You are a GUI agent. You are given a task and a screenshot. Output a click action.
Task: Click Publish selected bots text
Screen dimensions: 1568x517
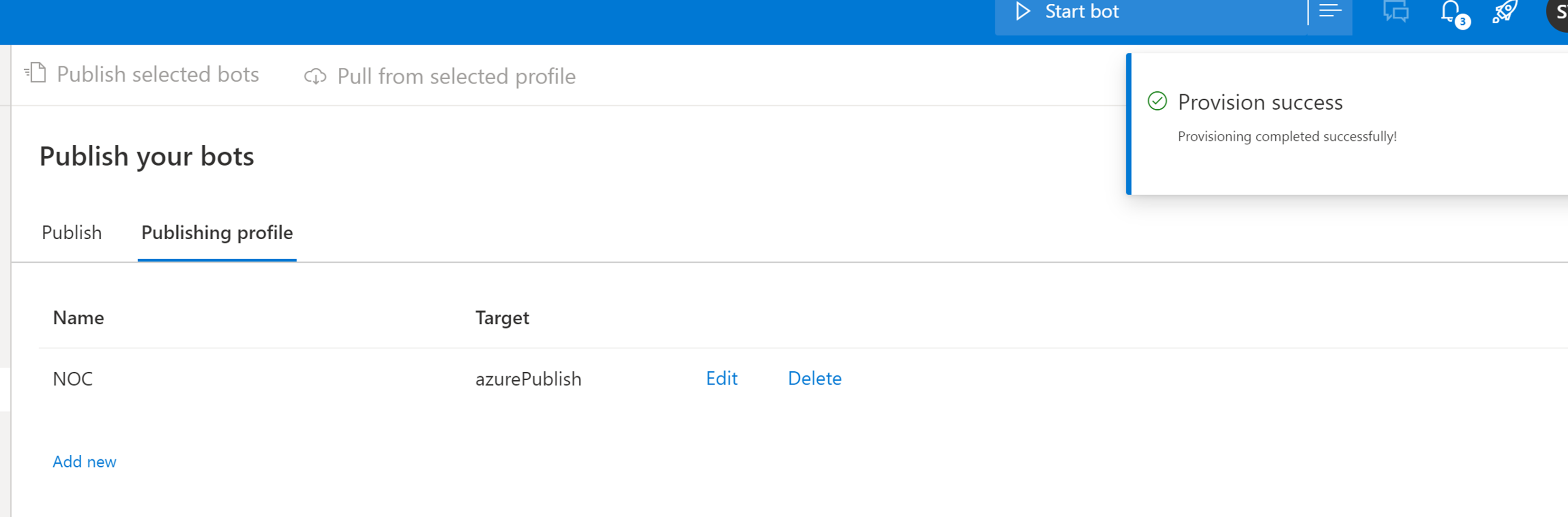pyautogui.click(x=158, y=74)
